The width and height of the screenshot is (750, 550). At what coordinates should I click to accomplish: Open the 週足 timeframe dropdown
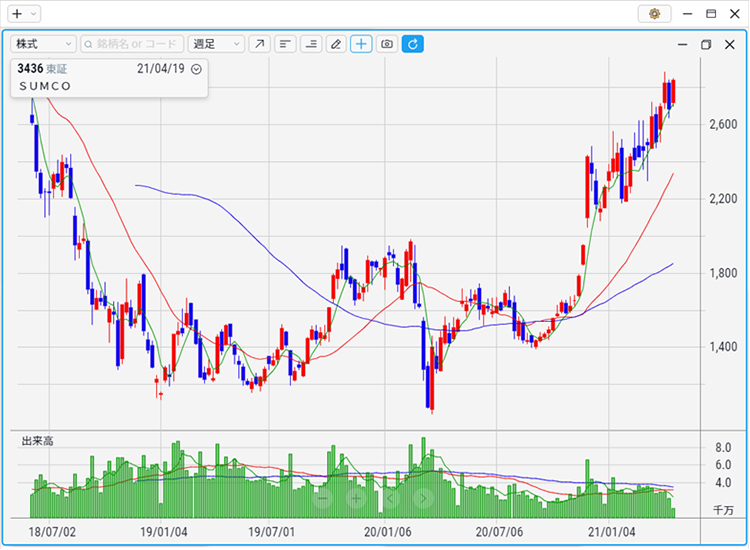(216, 44)
